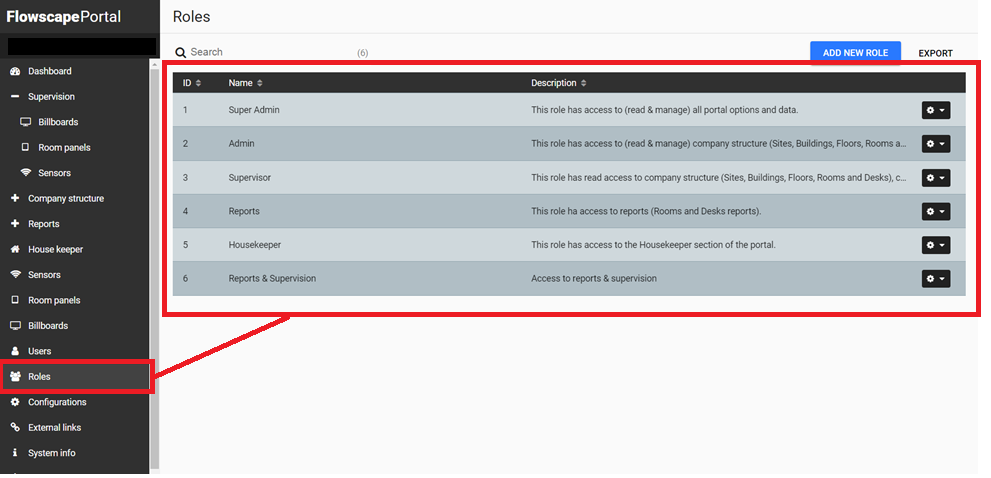This screenshot has width=991, height=478.
Task: Click the Export button
Action: (x=935, y=54)
